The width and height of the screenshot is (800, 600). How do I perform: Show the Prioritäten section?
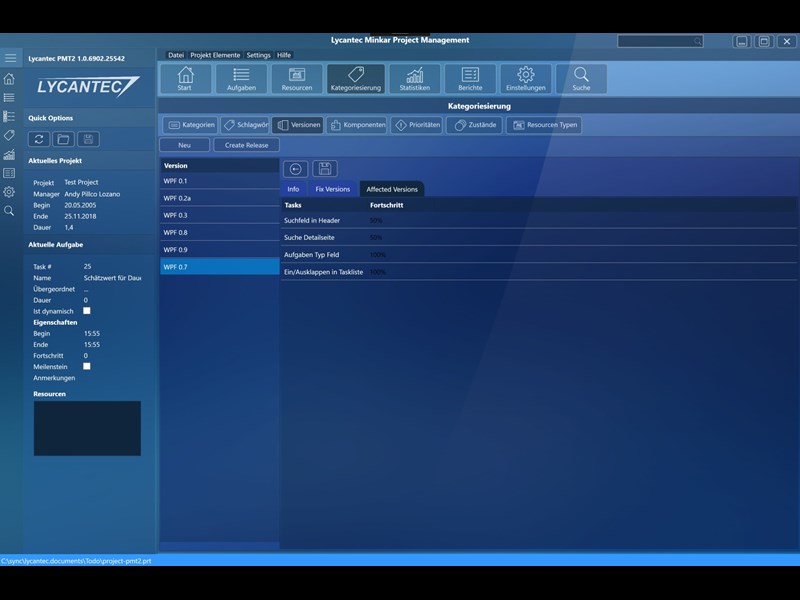point(417,125)
